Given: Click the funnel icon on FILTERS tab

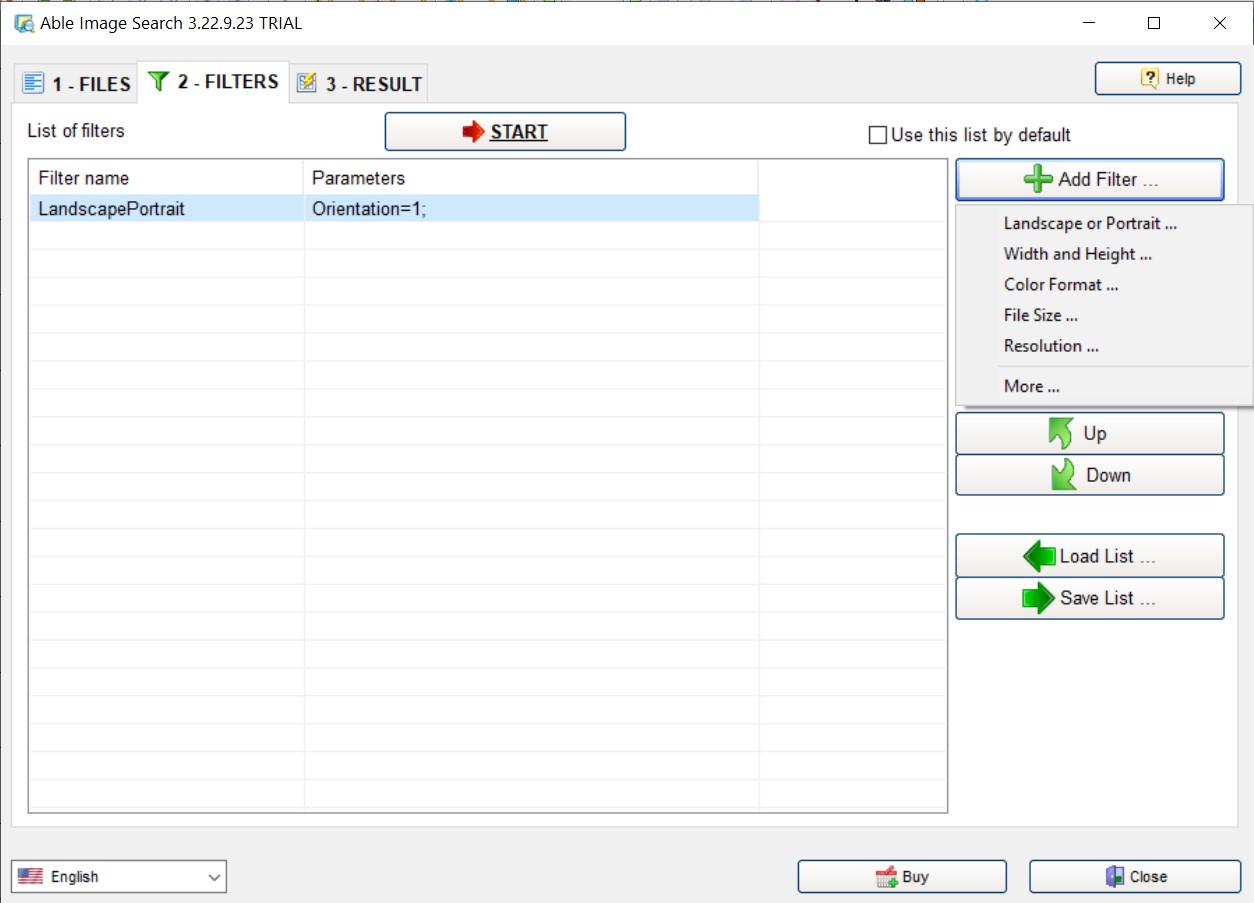Looking at the screenshot, I should click(158, 81).
